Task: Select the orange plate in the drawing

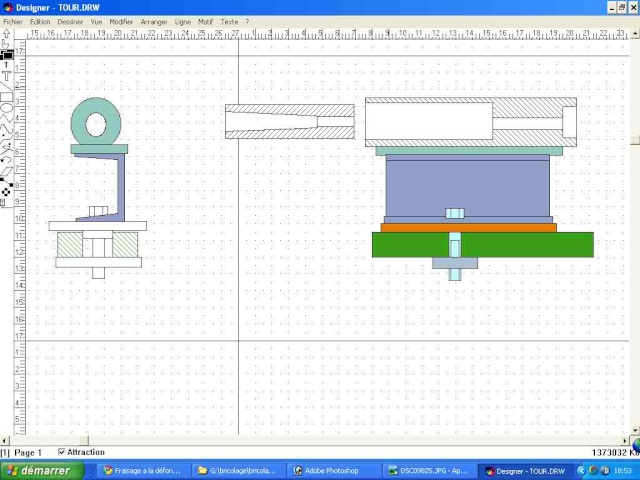Action: click(x=469, y=228)
